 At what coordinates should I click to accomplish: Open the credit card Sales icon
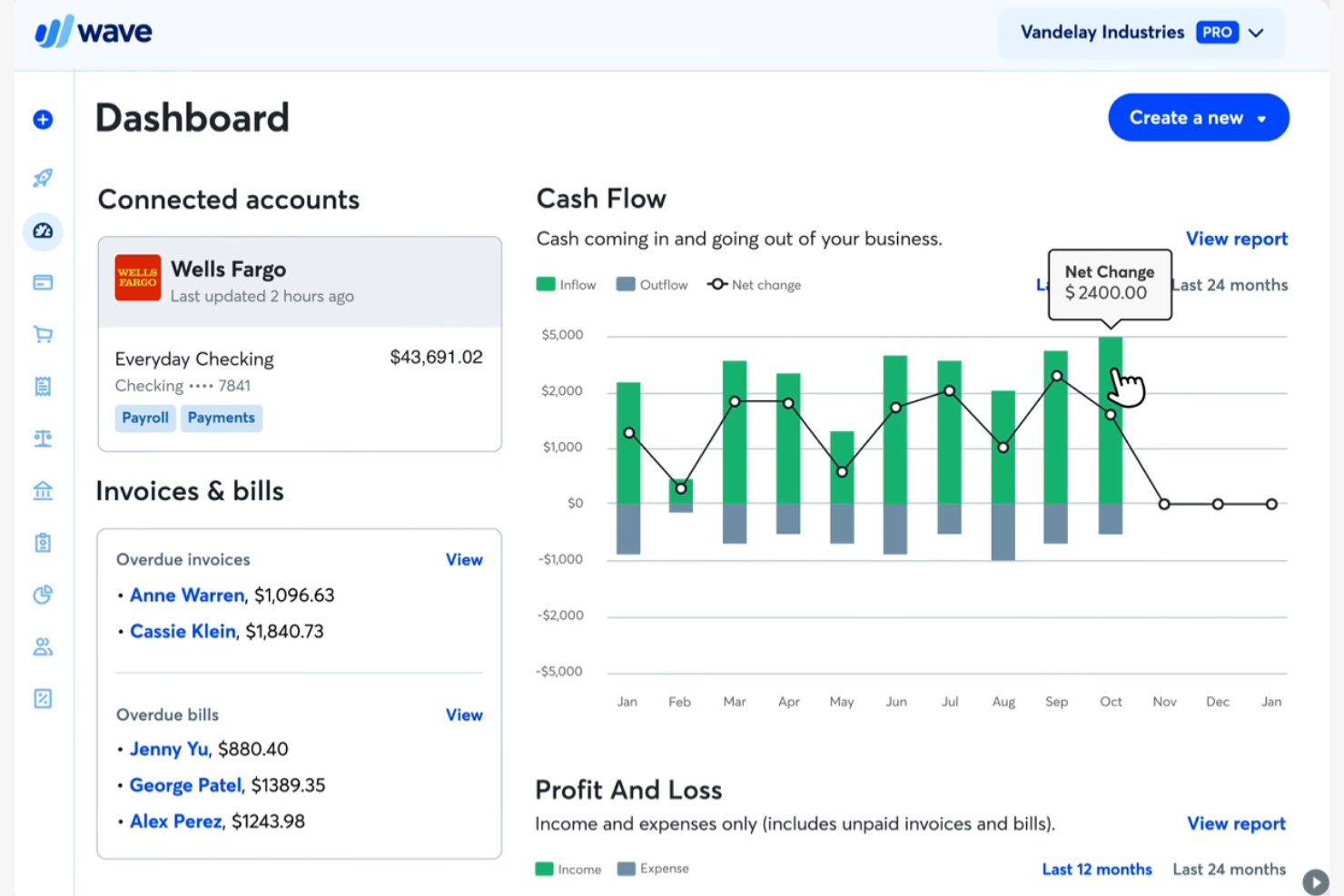[43, 282]
